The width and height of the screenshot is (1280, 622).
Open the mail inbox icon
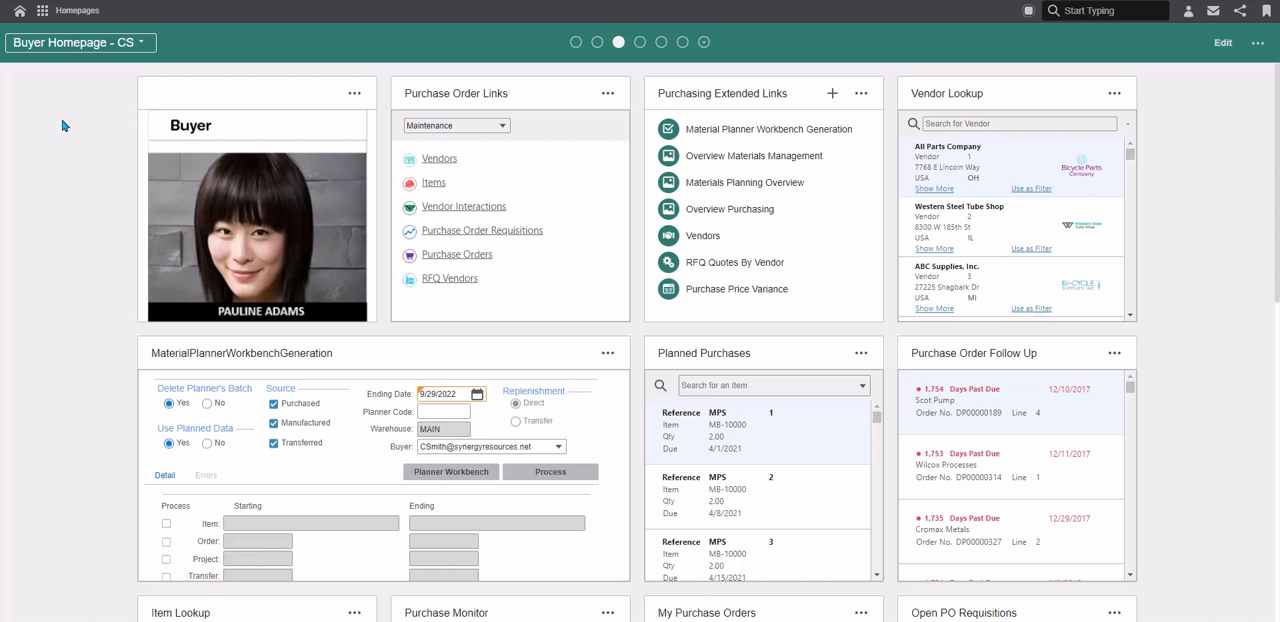(1213, 11)
